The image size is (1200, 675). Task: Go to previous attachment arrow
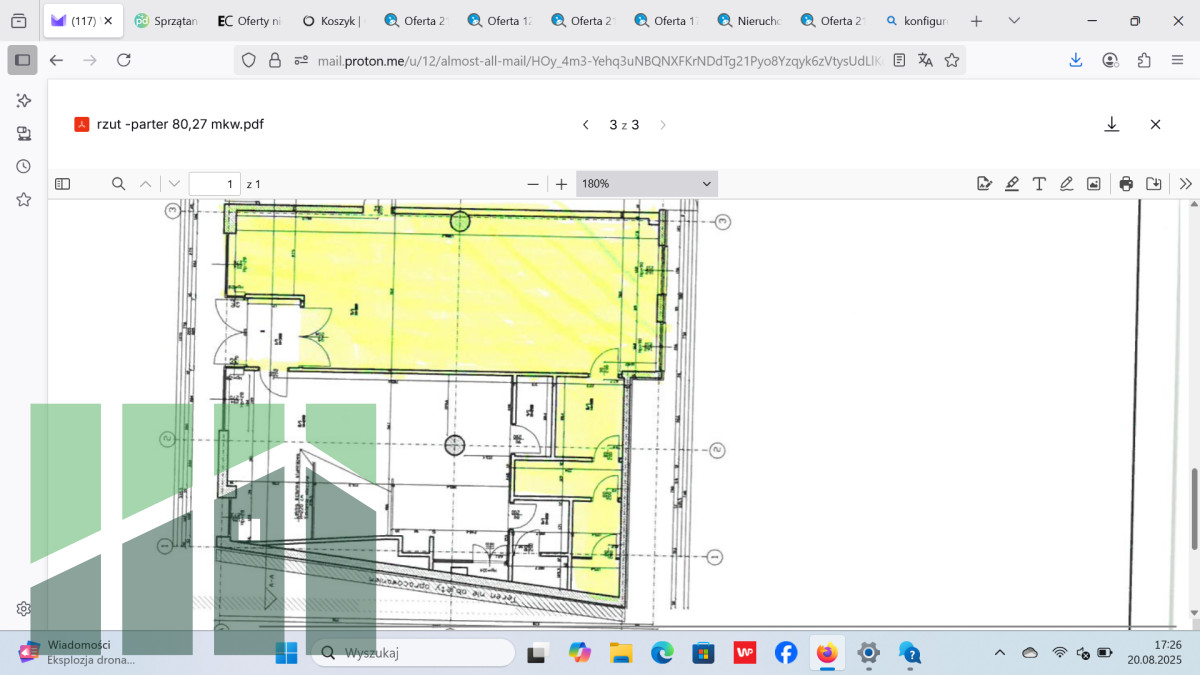(586, 125)
